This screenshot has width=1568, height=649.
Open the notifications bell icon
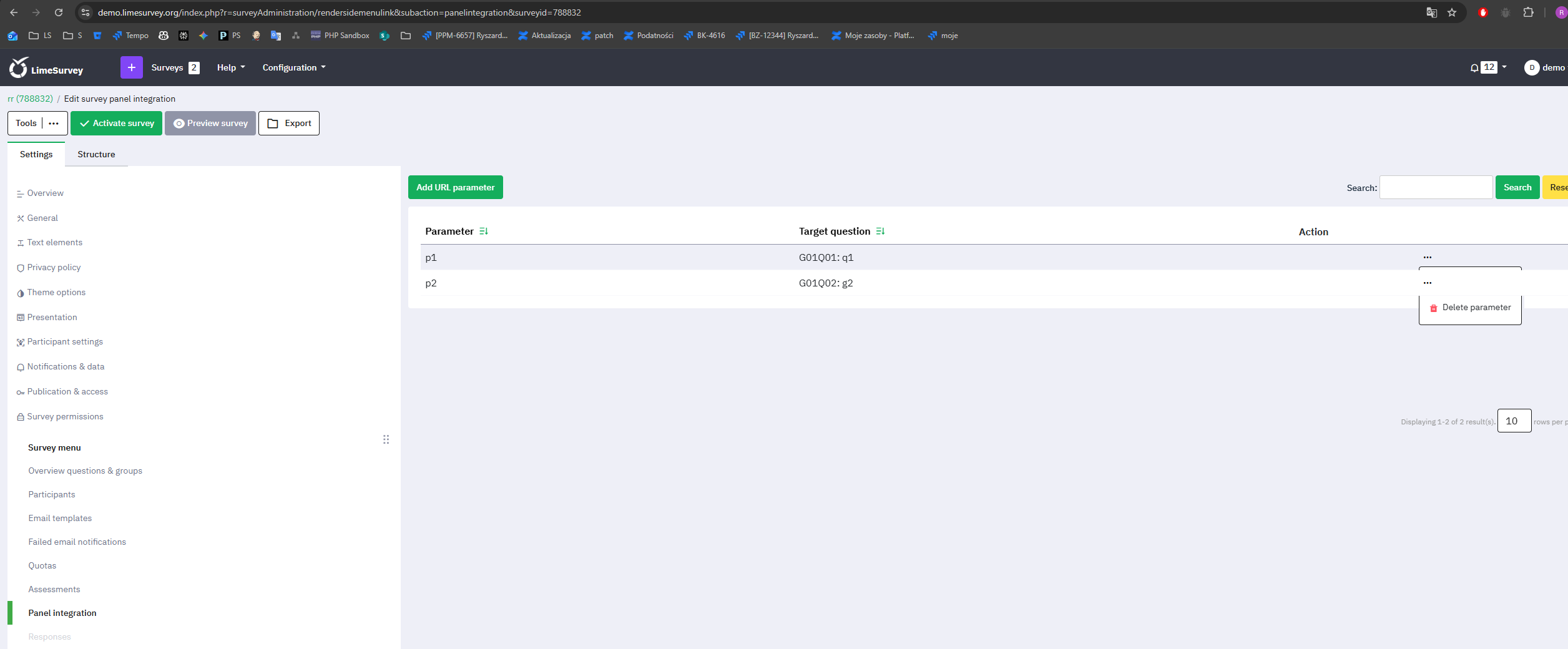point(1474,68)
